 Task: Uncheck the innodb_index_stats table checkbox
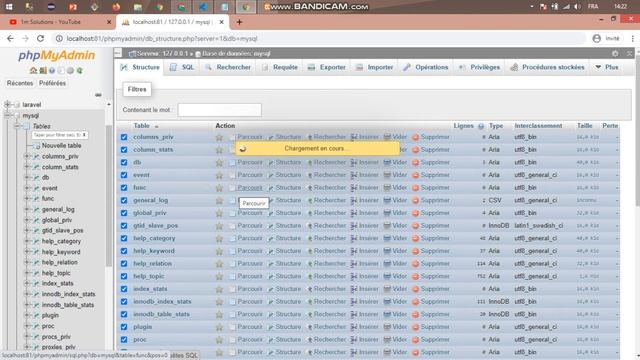tap(124, 302)
